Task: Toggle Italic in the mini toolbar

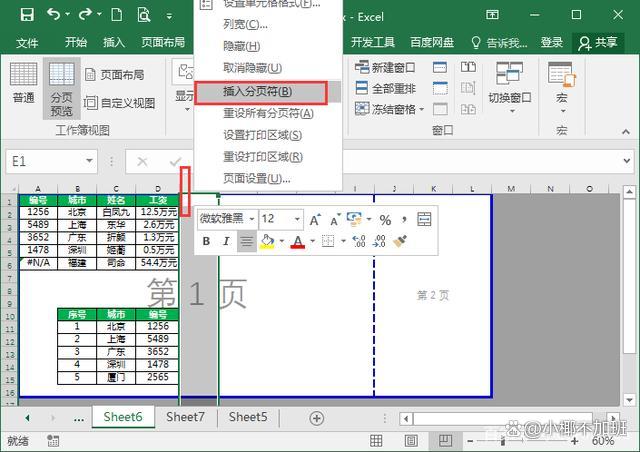Action: tap(226, 241)
